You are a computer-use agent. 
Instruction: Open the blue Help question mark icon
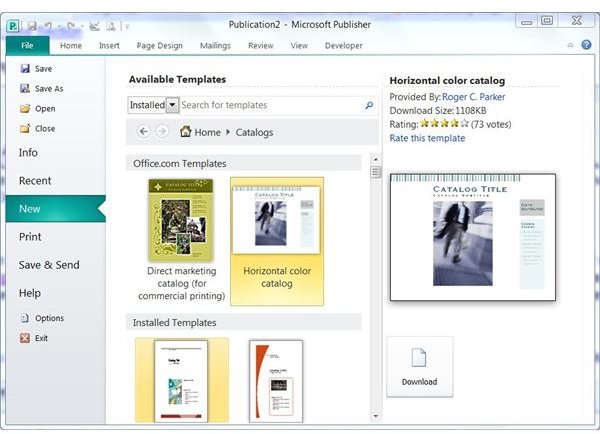[x=586, y=45]
